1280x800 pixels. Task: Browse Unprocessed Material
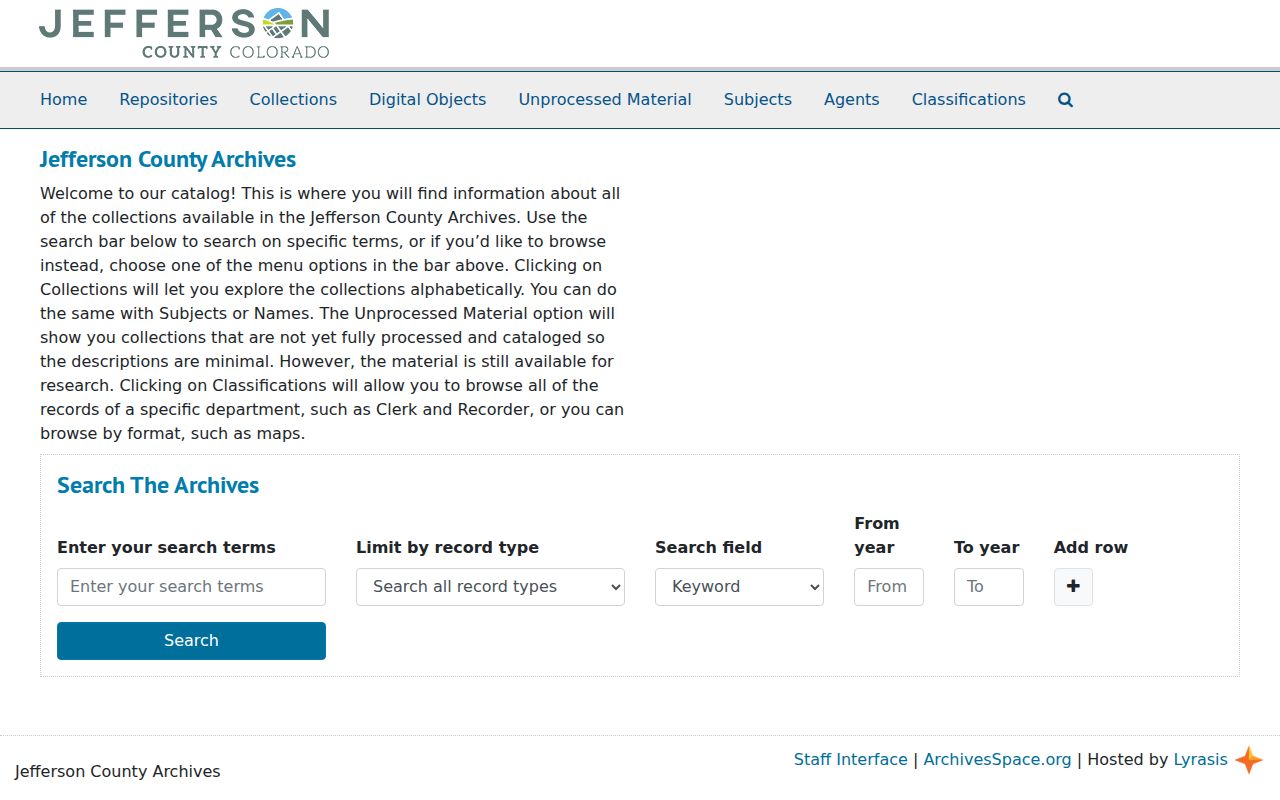click(x=605, y=100)
